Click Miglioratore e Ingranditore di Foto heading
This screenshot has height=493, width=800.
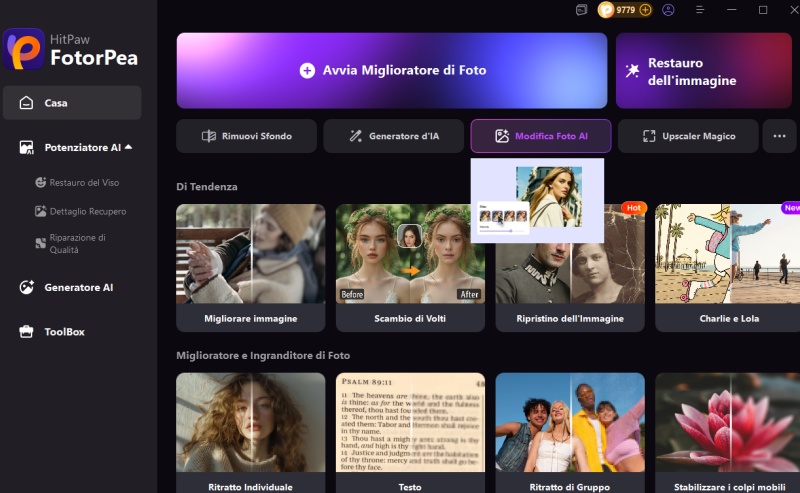pos(263,355)
